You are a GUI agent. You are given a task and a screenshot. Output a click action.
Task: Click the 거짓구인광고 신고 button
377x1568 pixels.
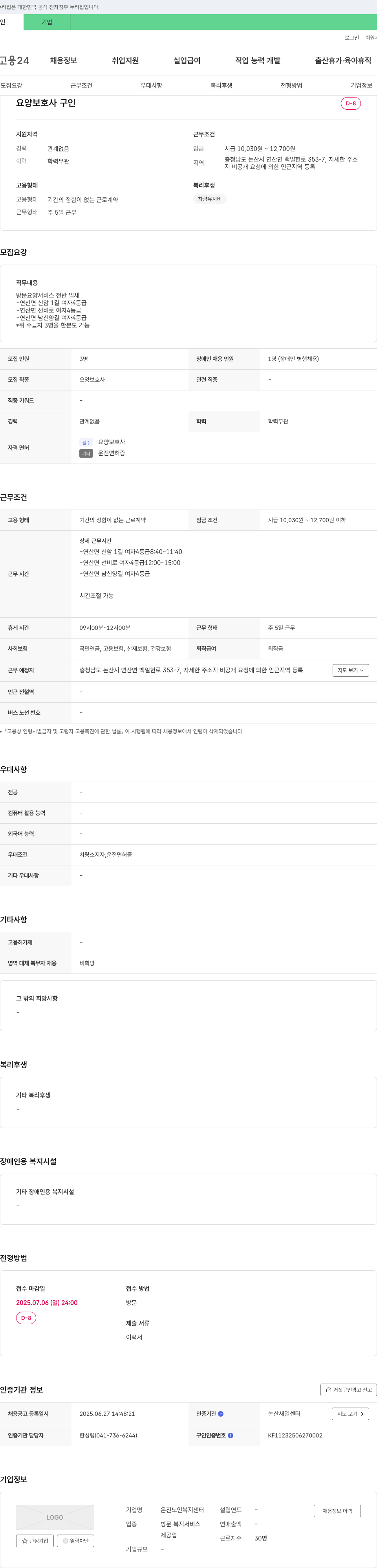click(348, 1389)
